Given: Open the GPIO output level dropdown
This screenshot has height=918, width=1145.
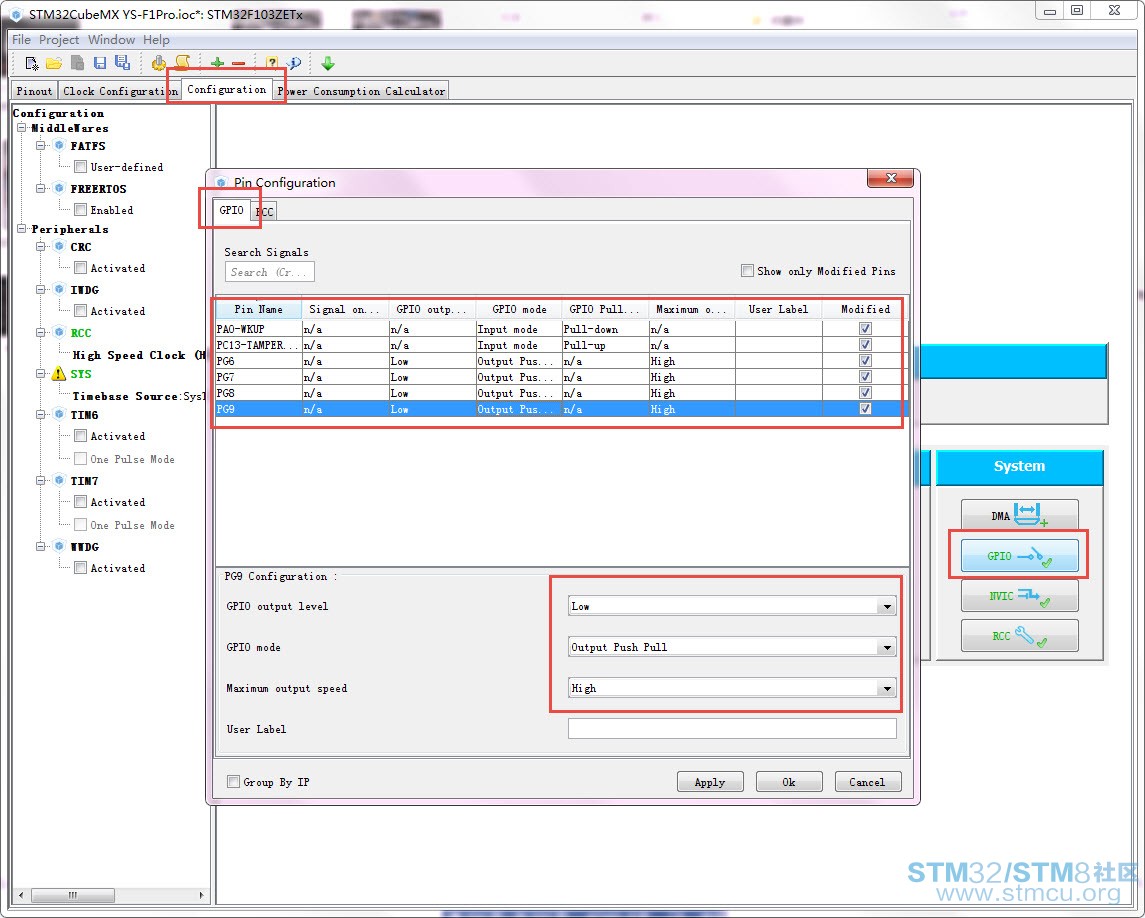Looking at the screenshot, I should tap(732, 606).
